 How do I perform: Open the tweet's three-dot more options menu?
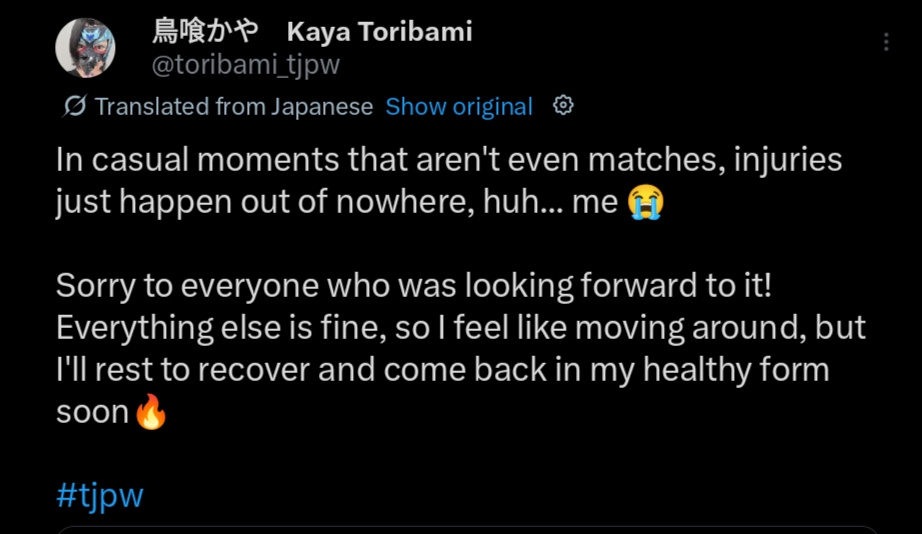click(x=886, y=41)
